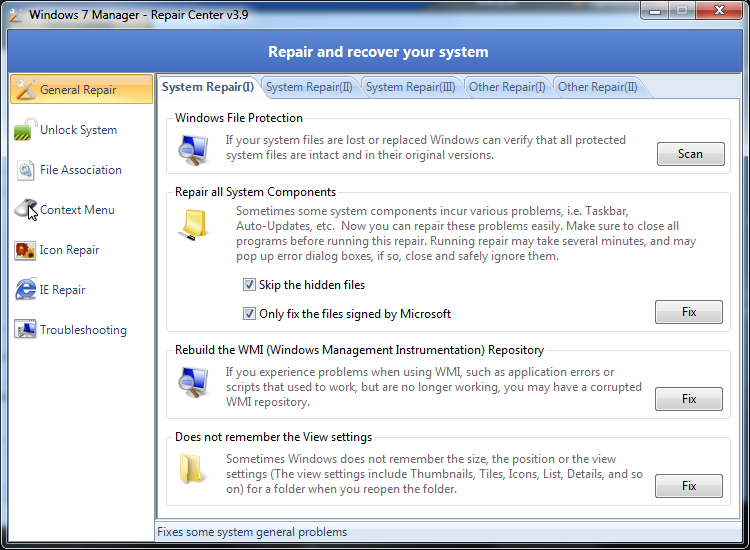750x550 pixels.
Task: Open the System Repair(III) tab
Action: [410, 88]
